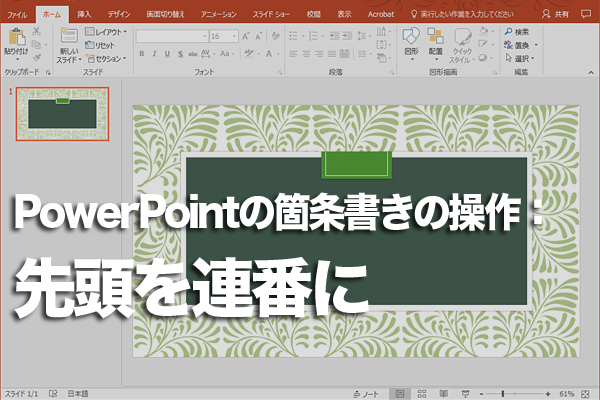The width and height of the screenshot is (600, 400).
Task: Click the 貼り付け paste icon
Action: (16, 37)
